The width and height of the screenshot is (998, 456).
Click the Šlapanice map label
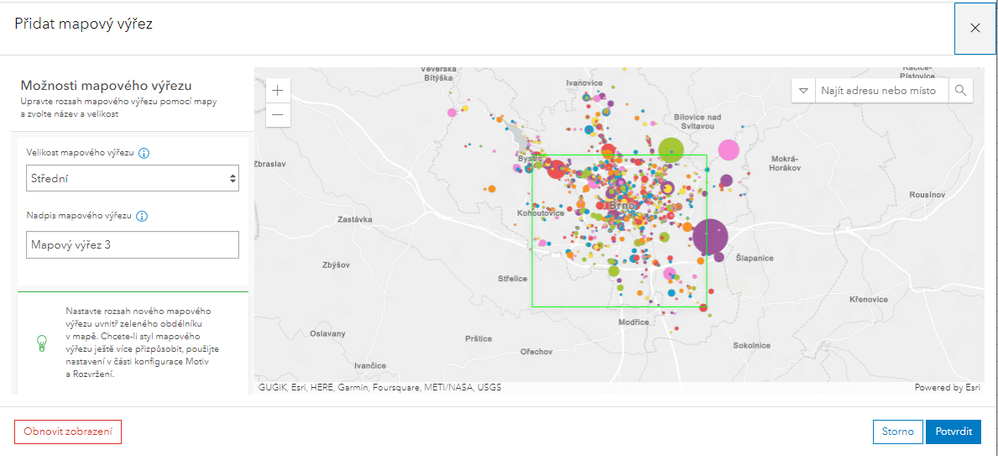[x=754, y=258]
